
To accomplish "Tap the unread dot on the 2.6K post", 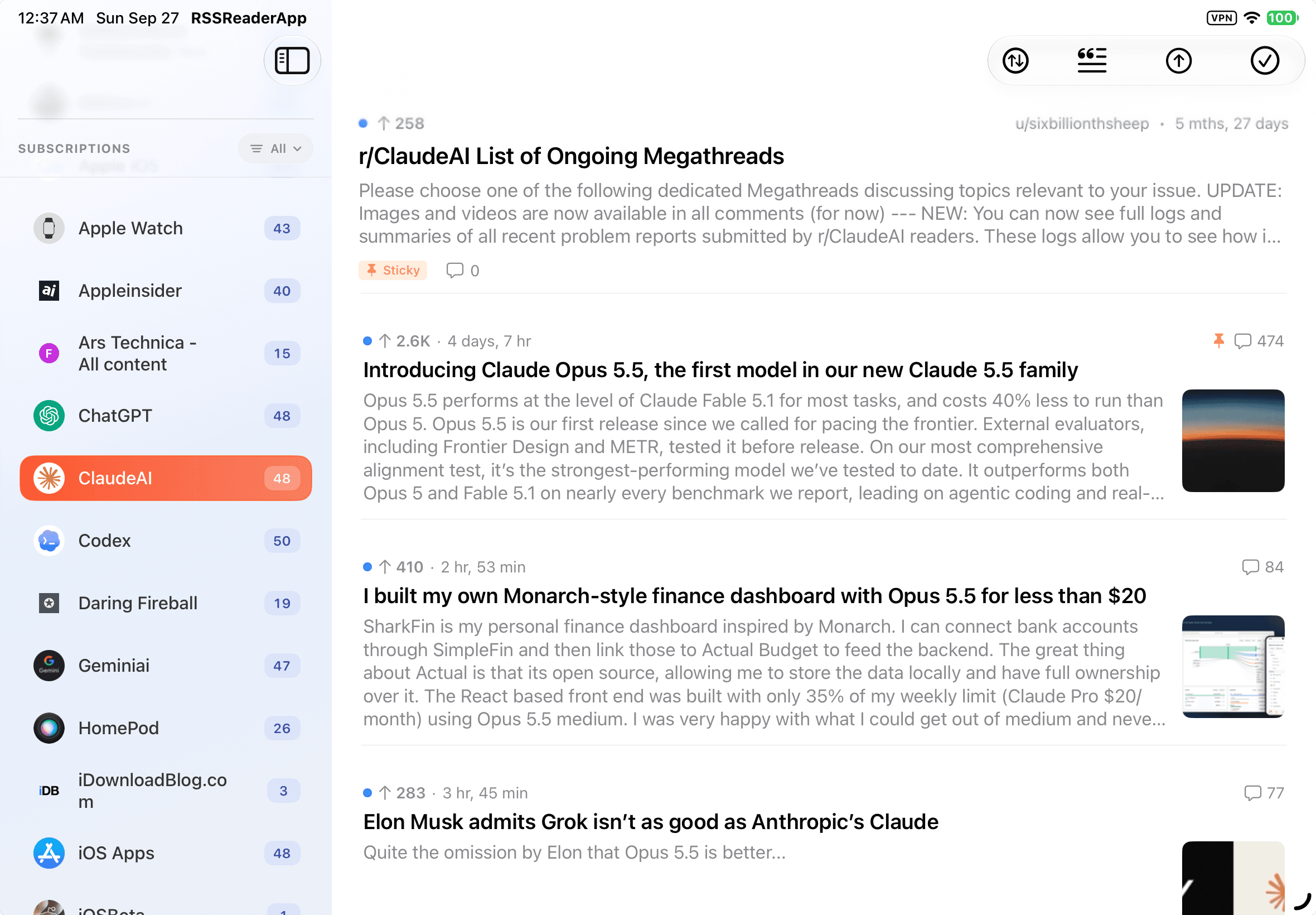I will (x=367, y=341).
